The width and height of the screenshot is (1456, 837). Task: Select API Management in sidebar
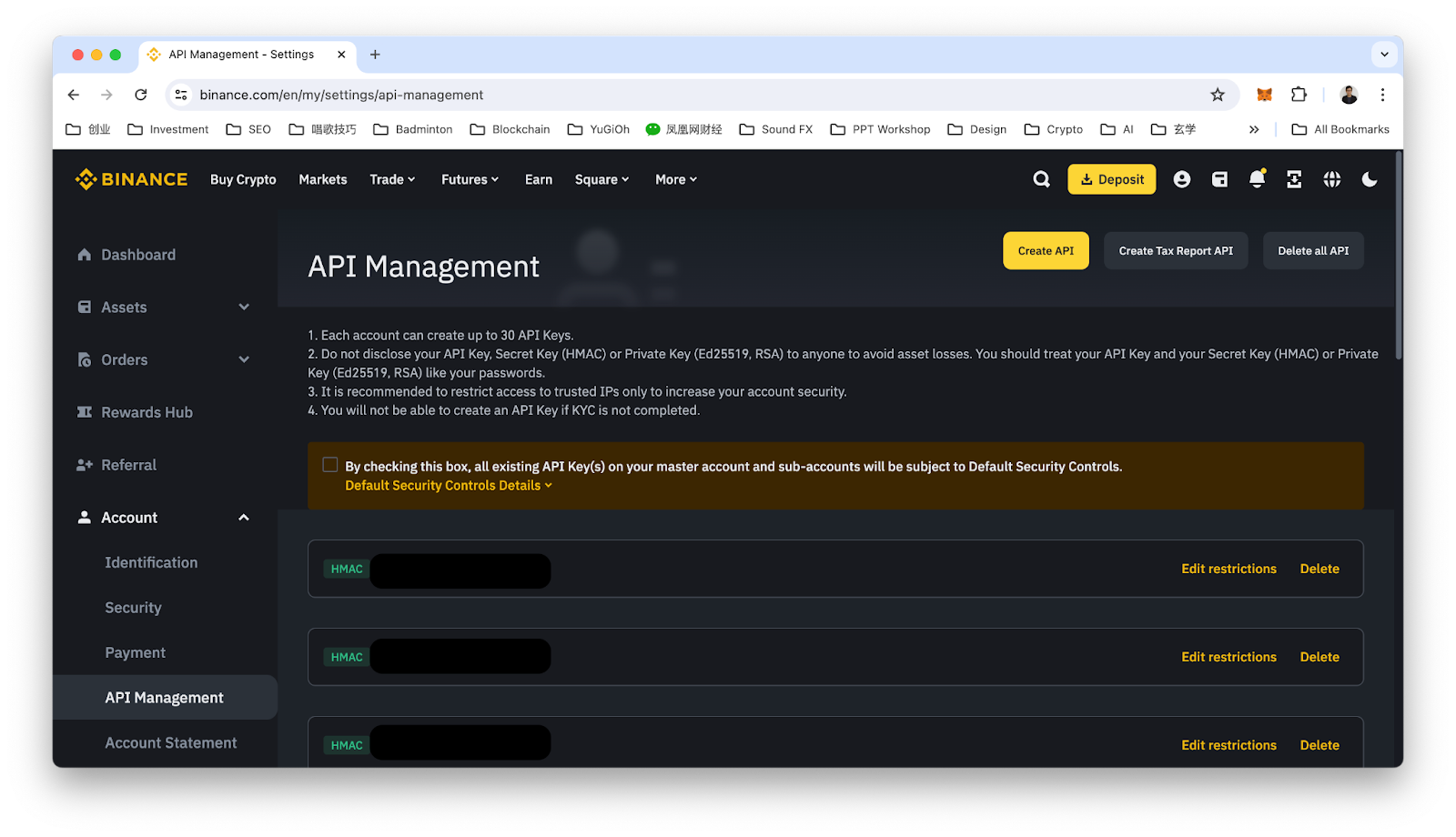(165, 698)
